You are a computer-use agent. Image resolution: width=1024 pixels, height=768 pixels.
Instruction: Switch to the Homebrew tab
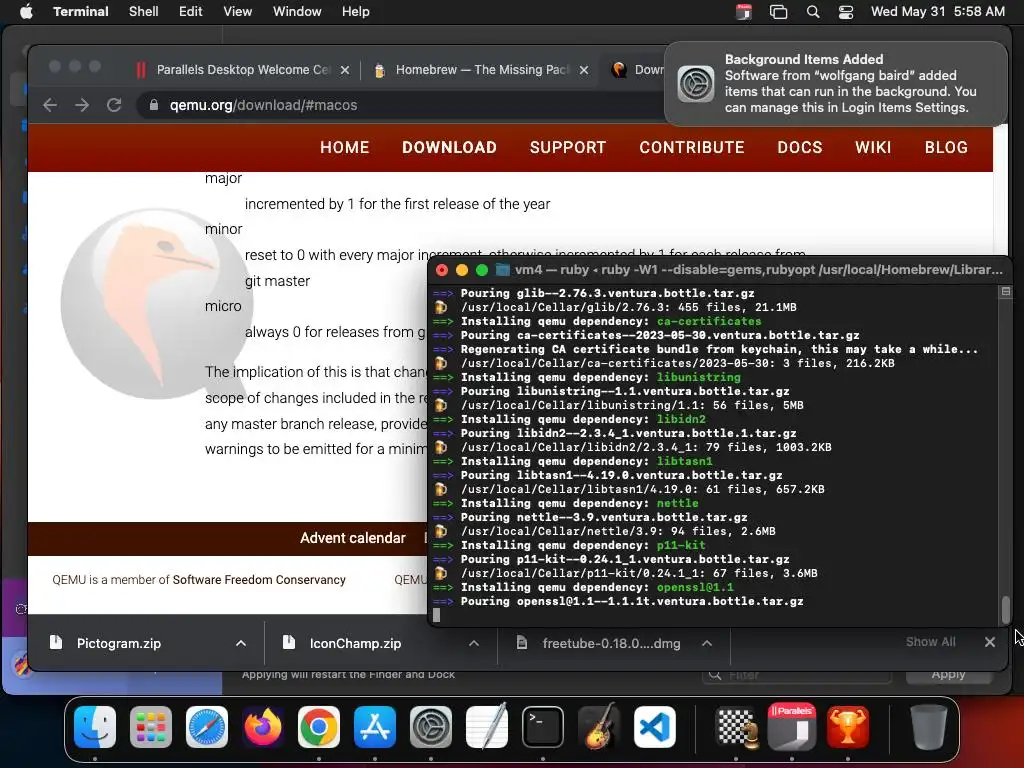(480, 70)
